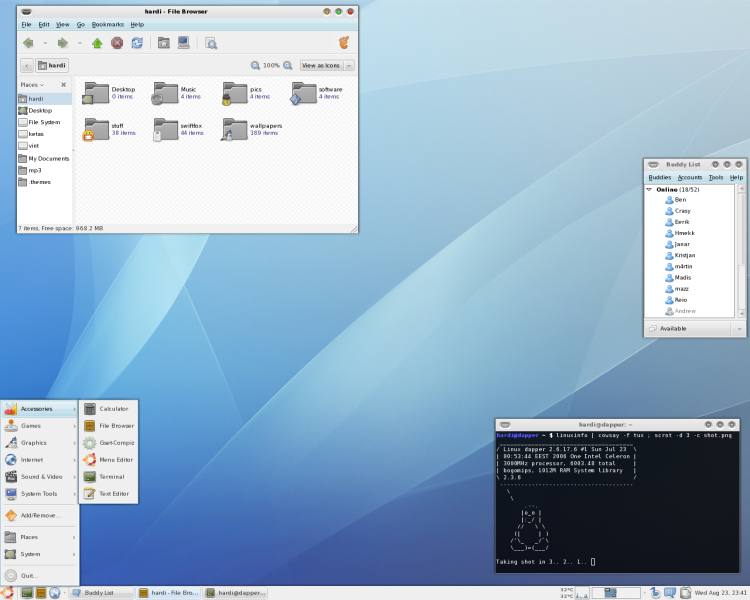Click the hardi location path button
The width and height of the screenshot is (750, 600).
(x=52, y=66)
